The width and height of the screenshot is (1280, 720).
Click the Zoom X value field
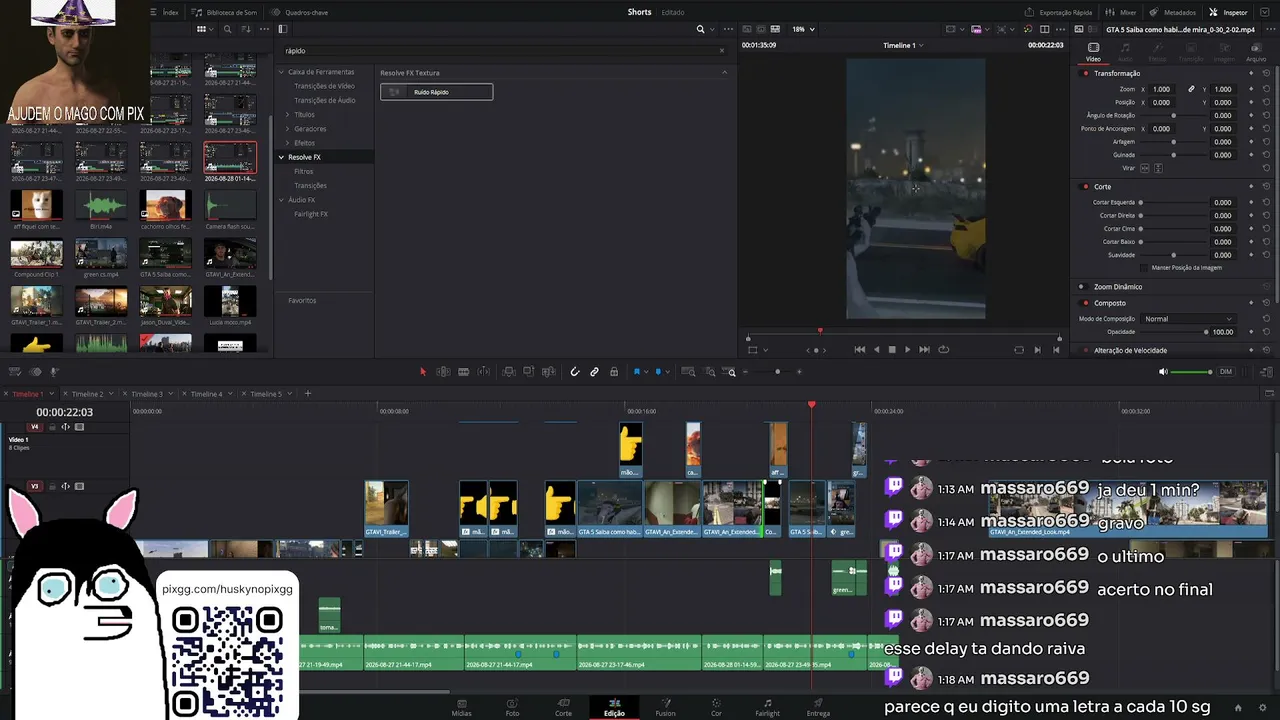pos(1161,89)
